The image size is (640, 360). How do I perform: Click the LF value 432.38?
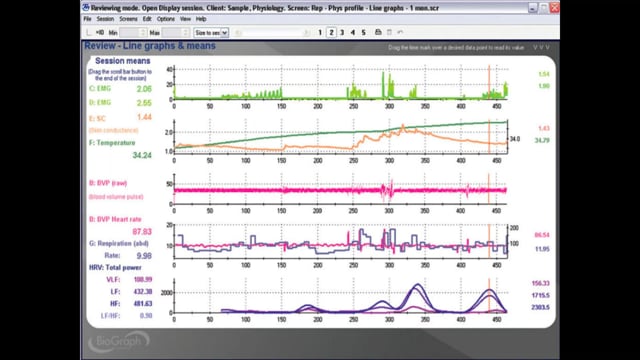coord(143,292)
